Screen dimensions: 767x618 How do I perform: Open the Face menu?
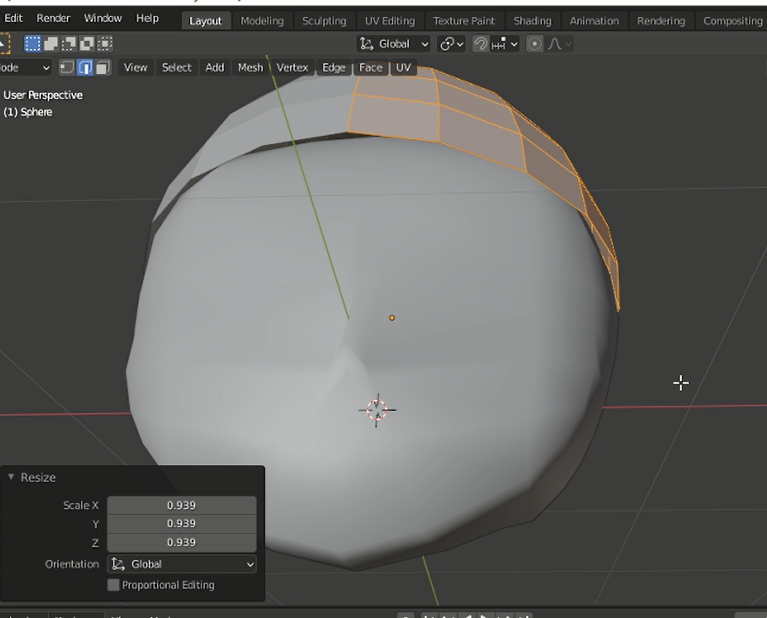(371, 68)
